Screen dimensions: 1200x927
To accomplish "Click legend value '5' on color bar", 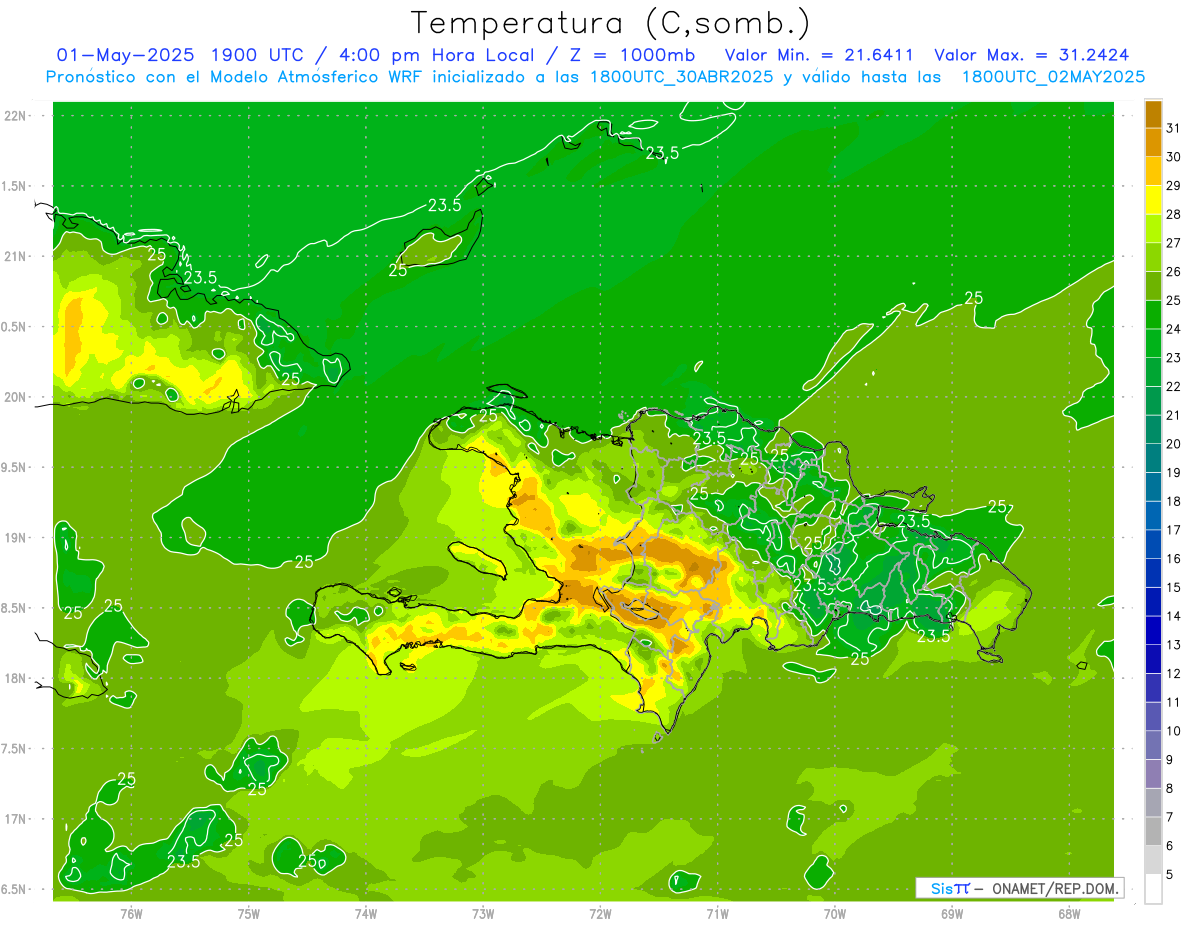I will pos(1169,875).
